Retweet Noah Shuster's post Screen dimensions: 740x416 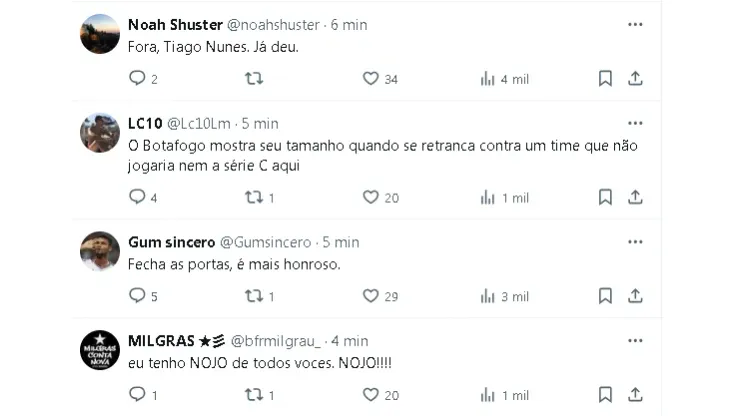tap(254, 79)
